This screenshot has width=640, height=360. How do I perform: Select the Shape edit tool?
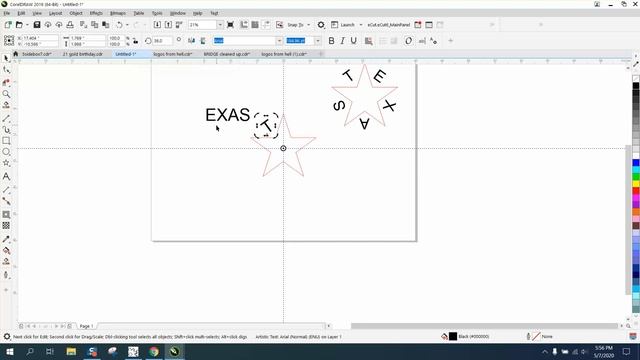coord(6,70)
